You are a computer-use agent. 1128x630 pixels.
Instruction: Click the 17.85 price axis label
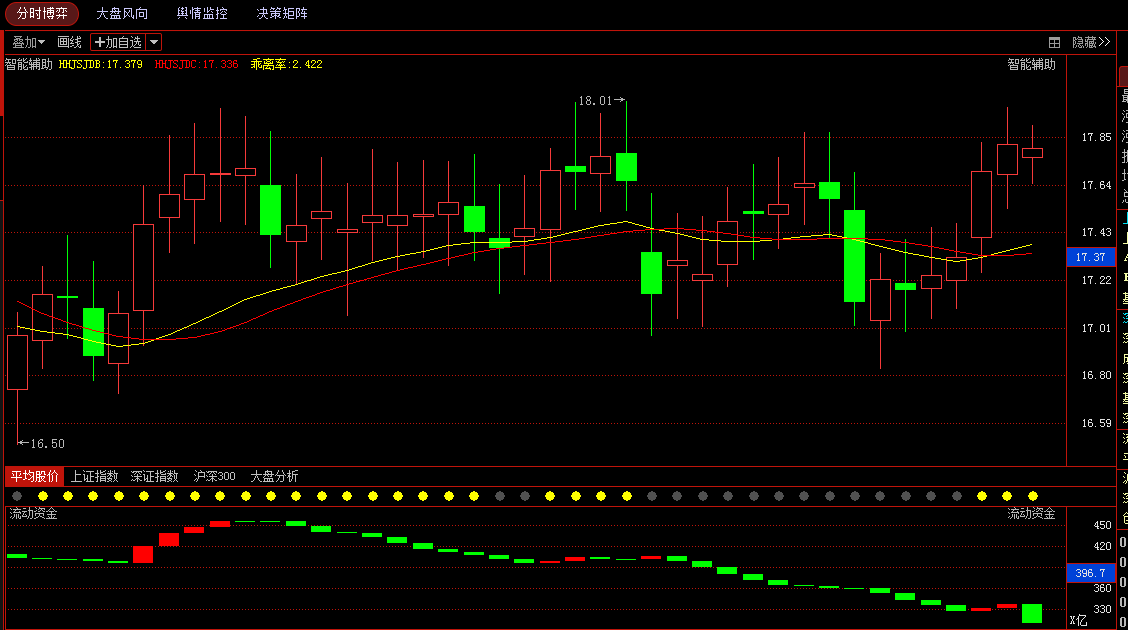[1096, 137]
